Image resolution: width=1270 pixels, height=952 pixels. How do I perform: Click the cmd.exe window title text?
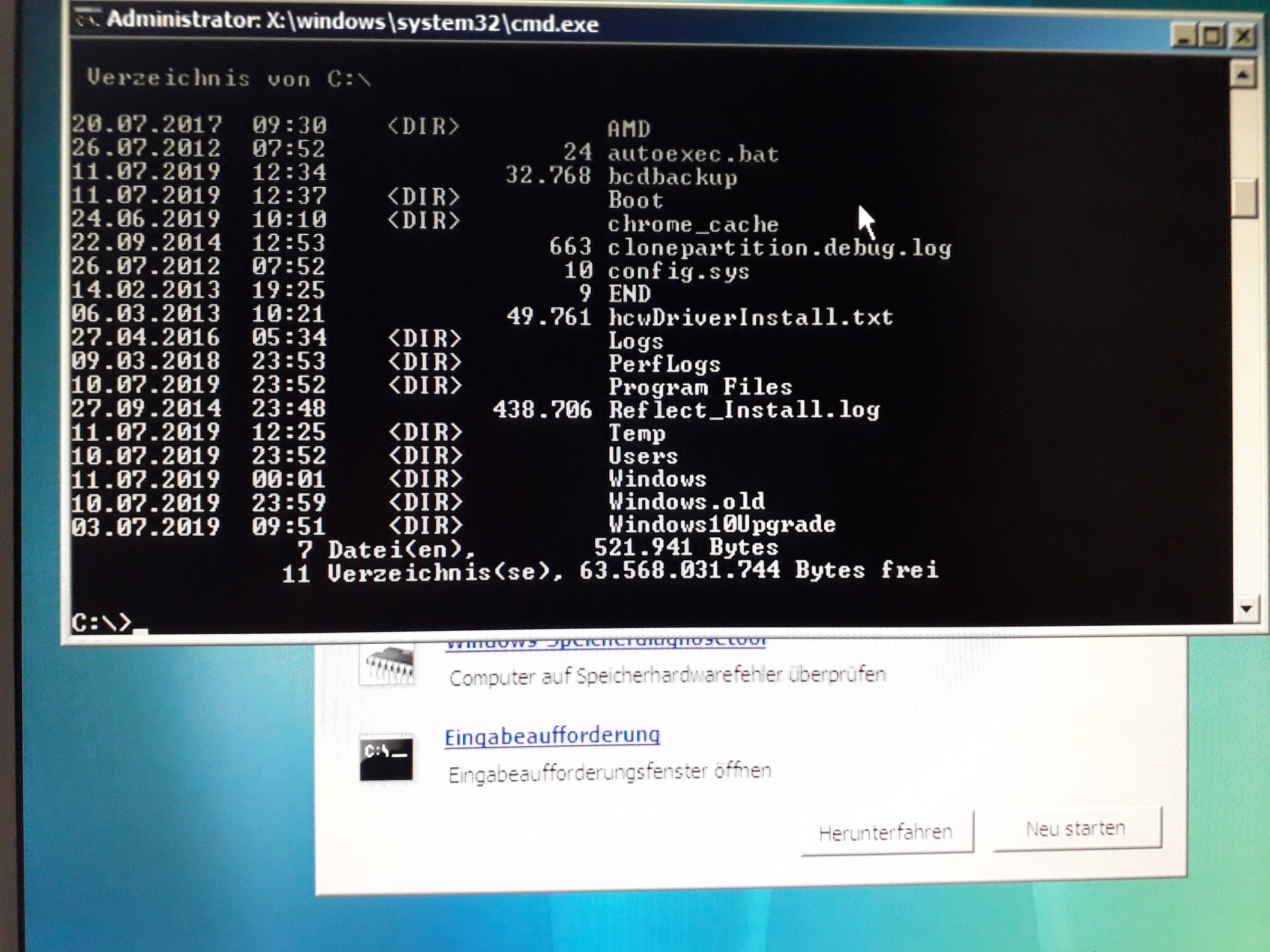[353, 22]
